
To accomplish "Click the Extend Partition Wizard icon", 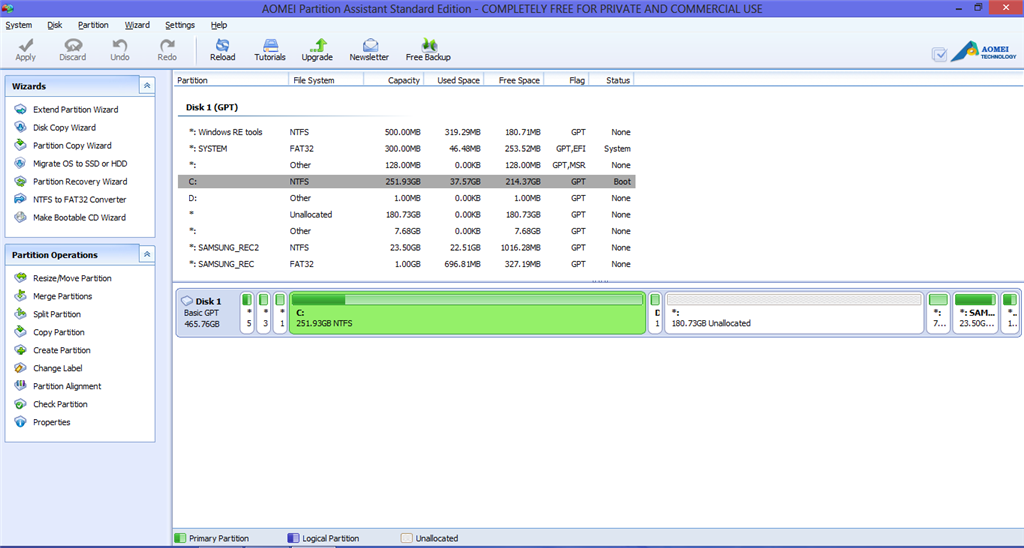I will tap(21, 109).
